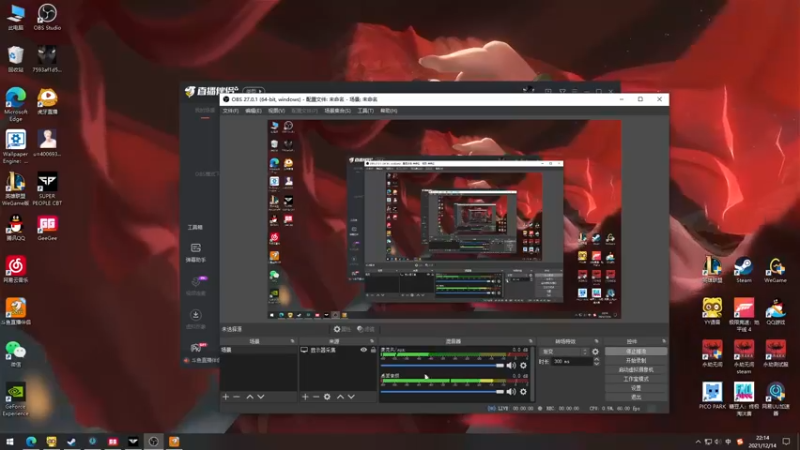Select the 微信 desktop icon

[x=15, y=354]
